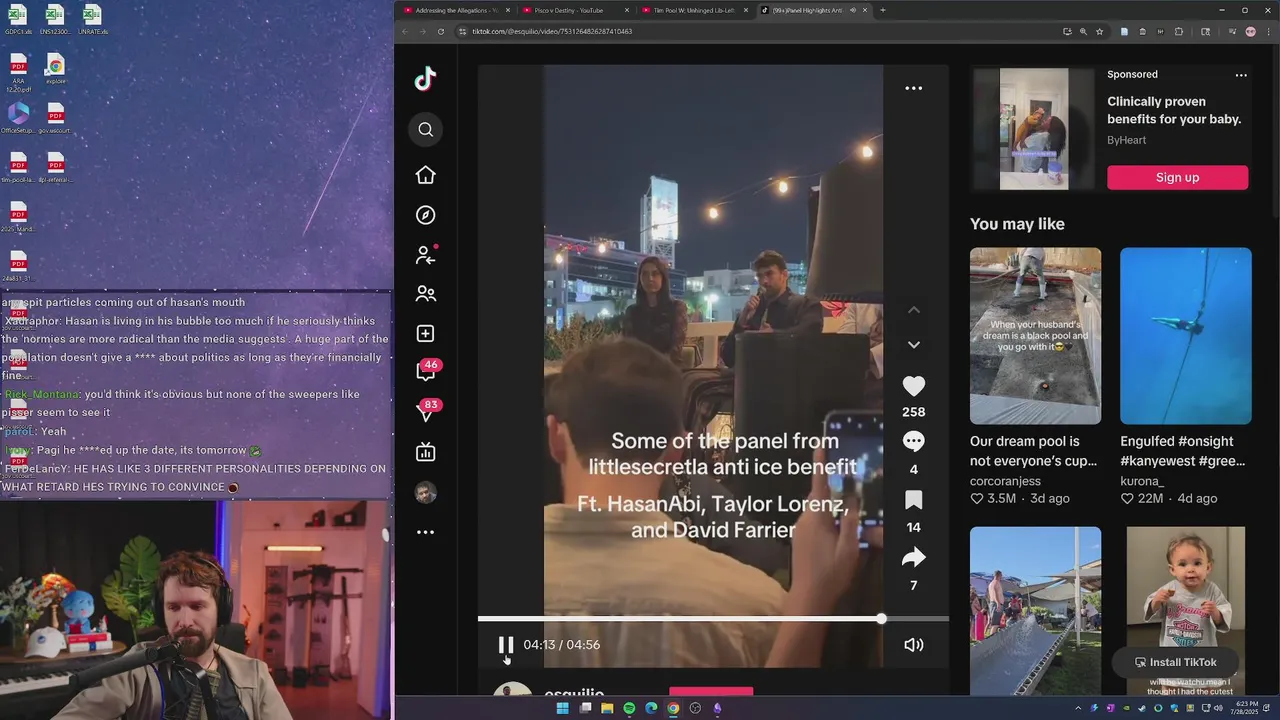Screen dimensions: 1280x720
Task: Go to TikTok Home (For You) icon
Action: click(426, 175)
